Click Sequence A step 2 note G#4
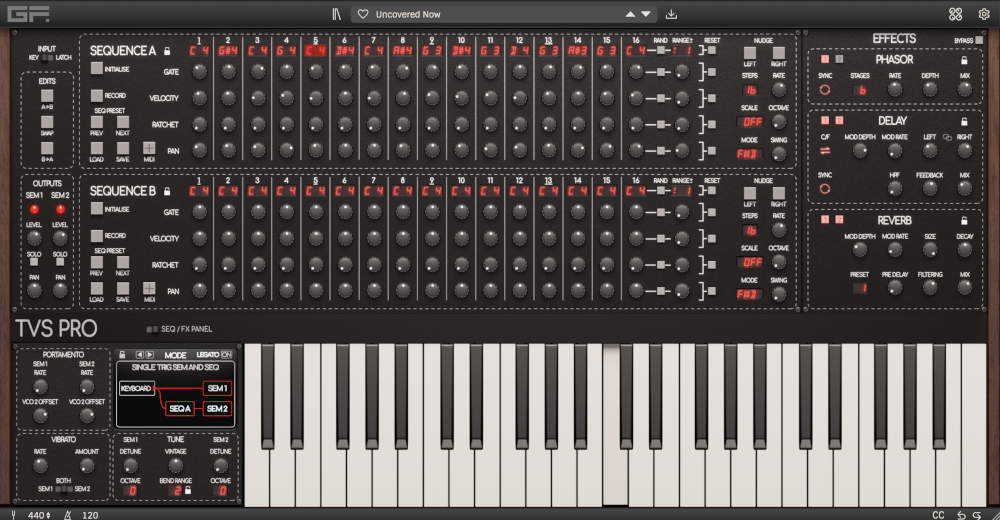 (x=228, y=50)
